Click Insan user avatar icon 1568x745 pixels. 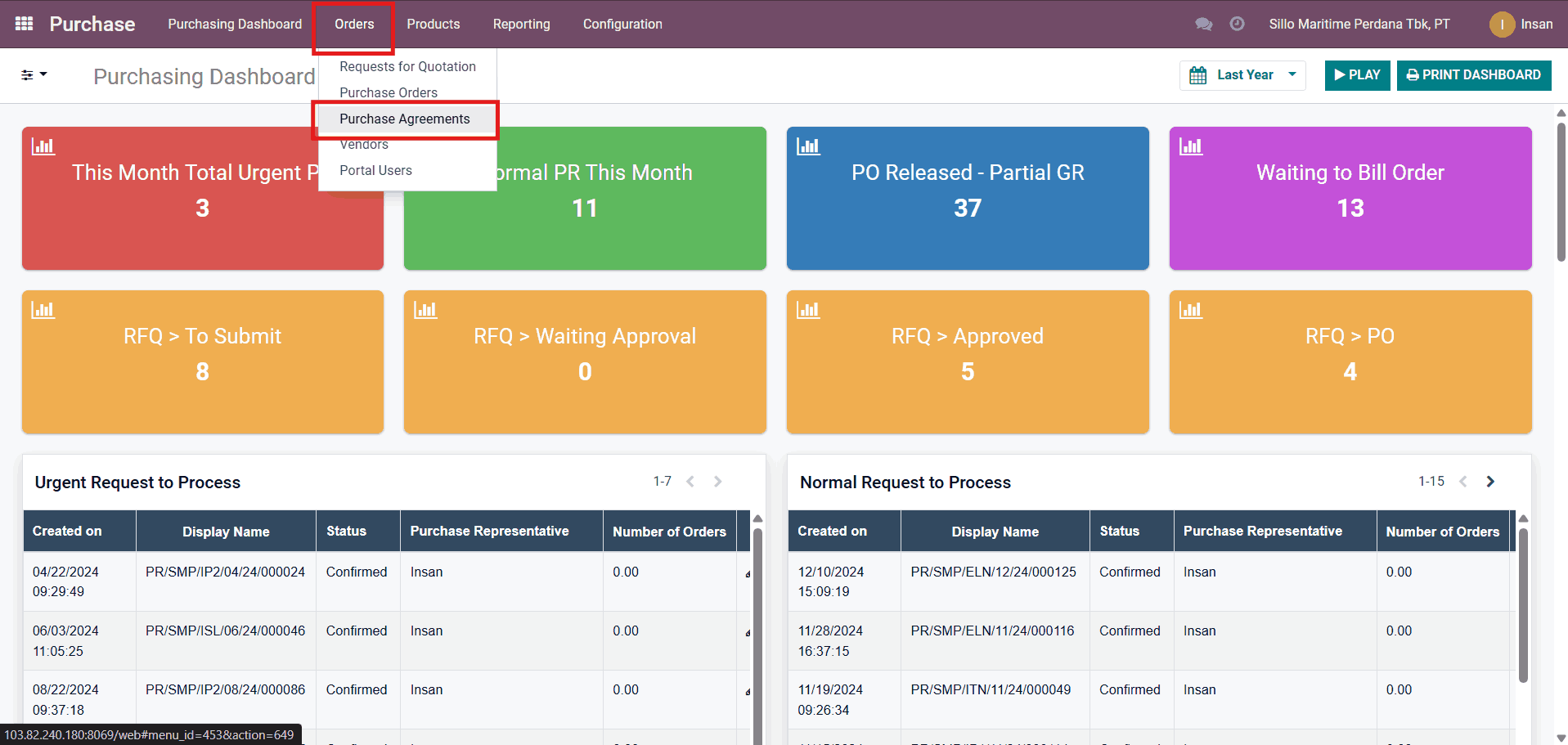tap(1502, 25)
